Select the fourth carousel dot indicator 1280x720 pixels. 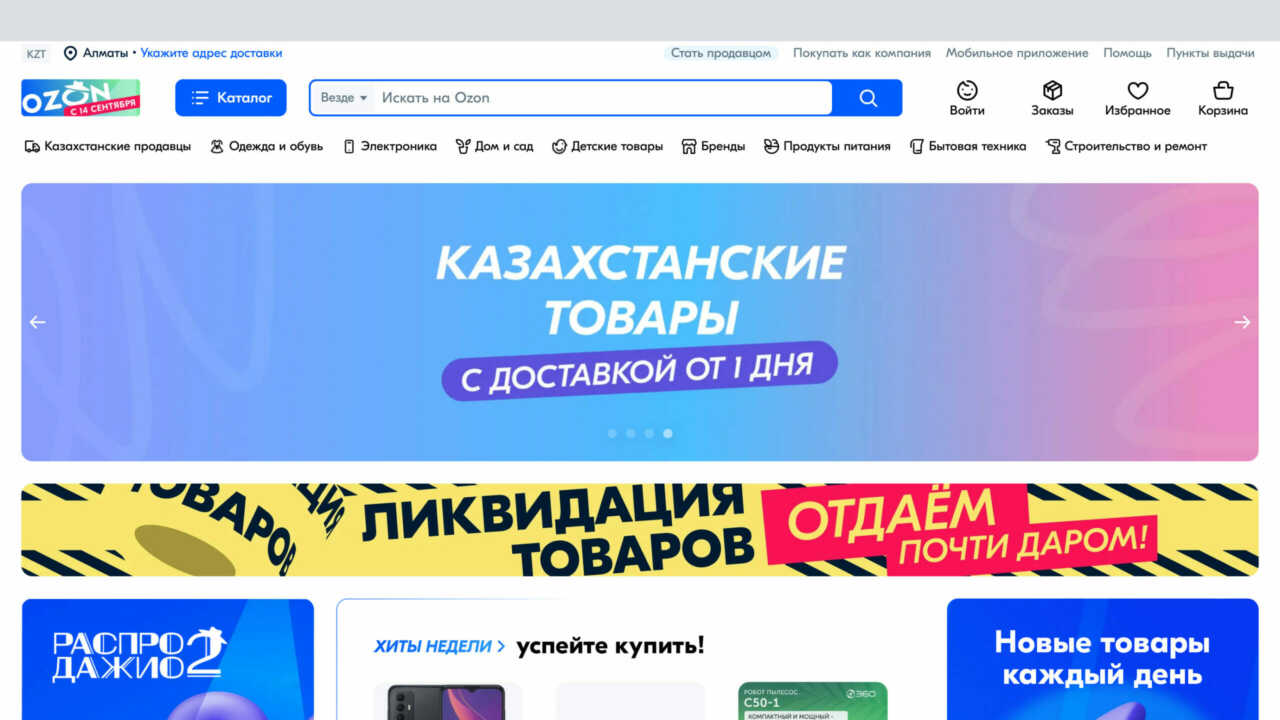(667, 433)
